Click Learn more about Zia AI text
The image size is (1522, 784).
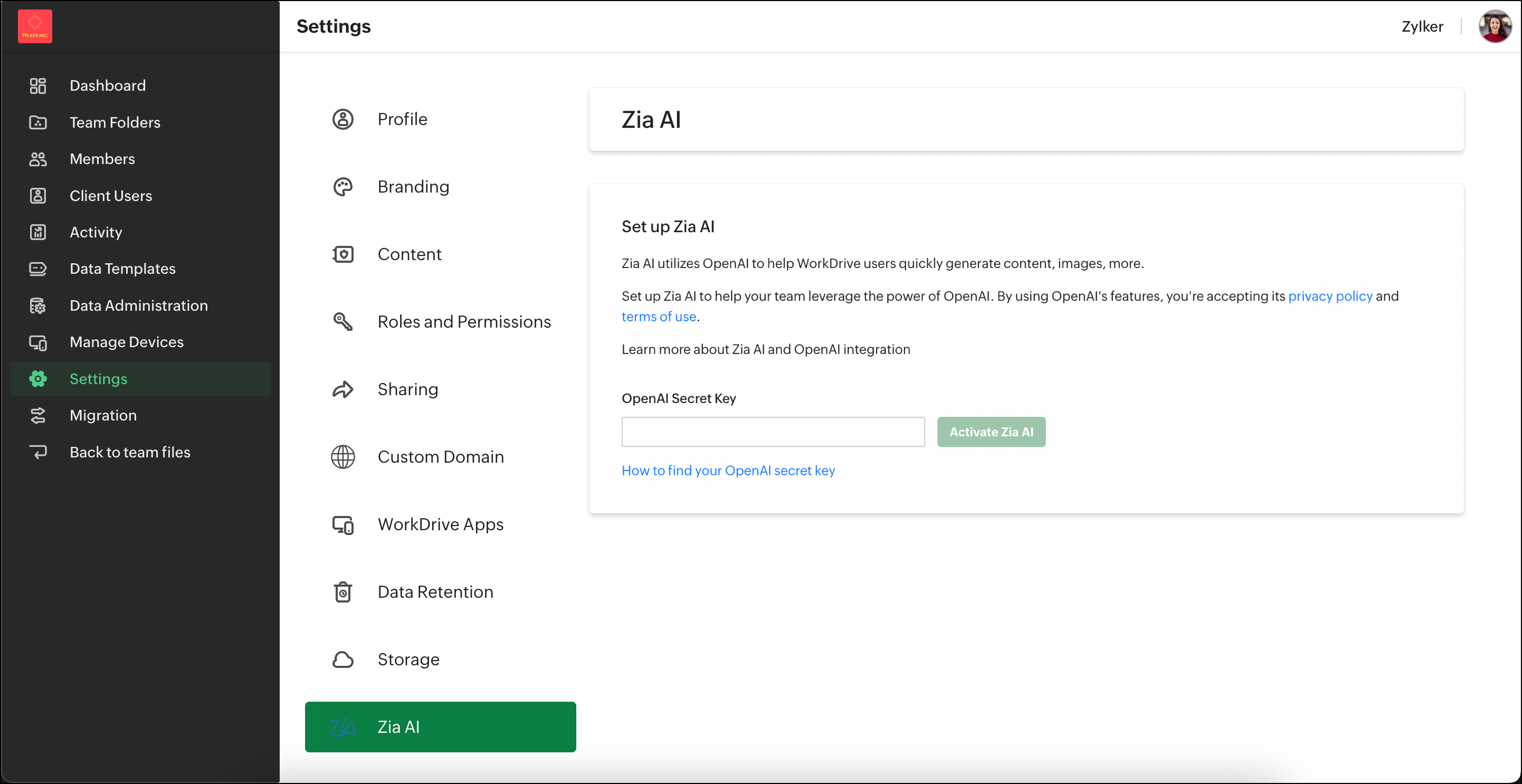click(x=766, y=349)
